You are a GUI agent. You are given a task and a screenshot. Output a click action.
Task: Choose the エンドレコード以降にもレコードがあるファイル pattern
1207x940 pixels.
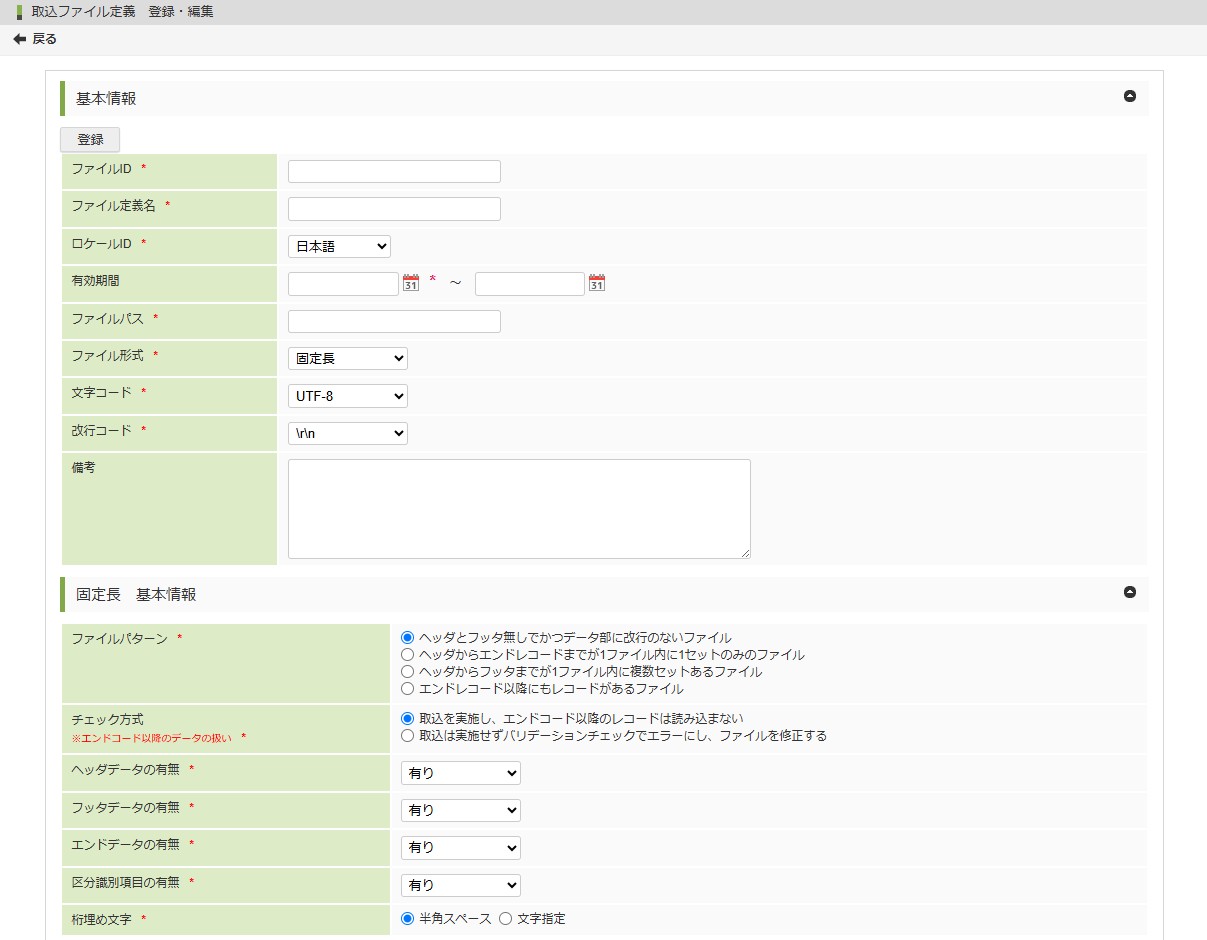[x=407, y=689]
